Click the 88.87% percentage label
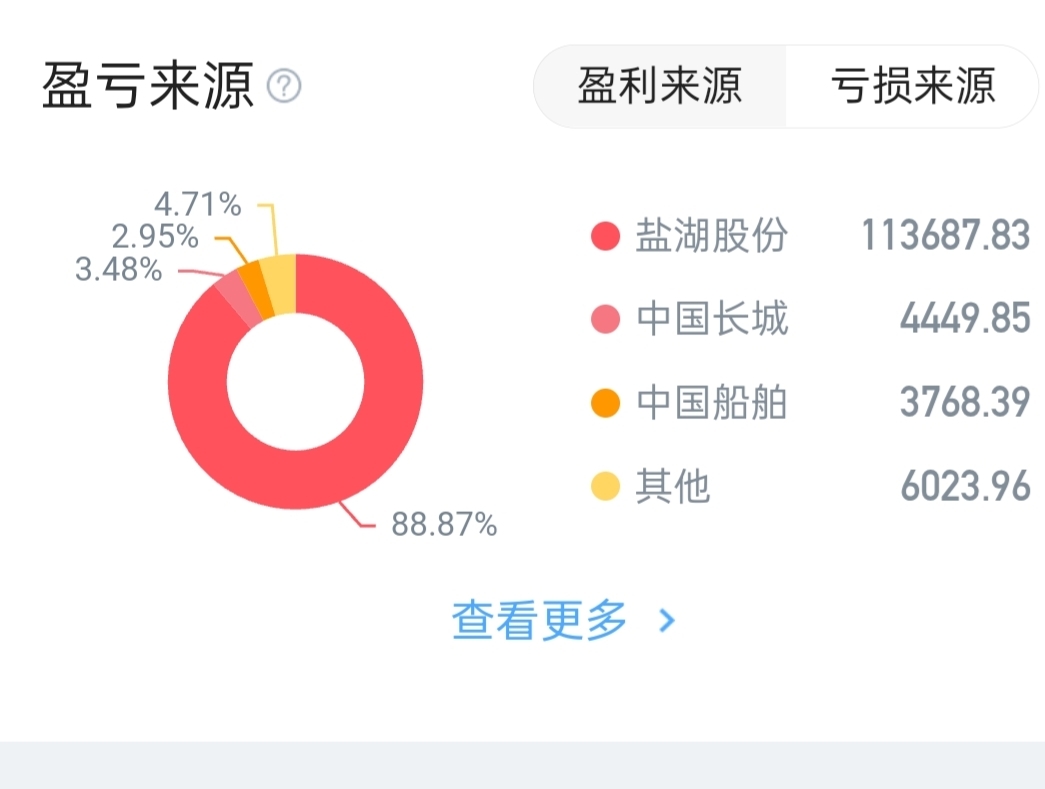 point(444,523)
